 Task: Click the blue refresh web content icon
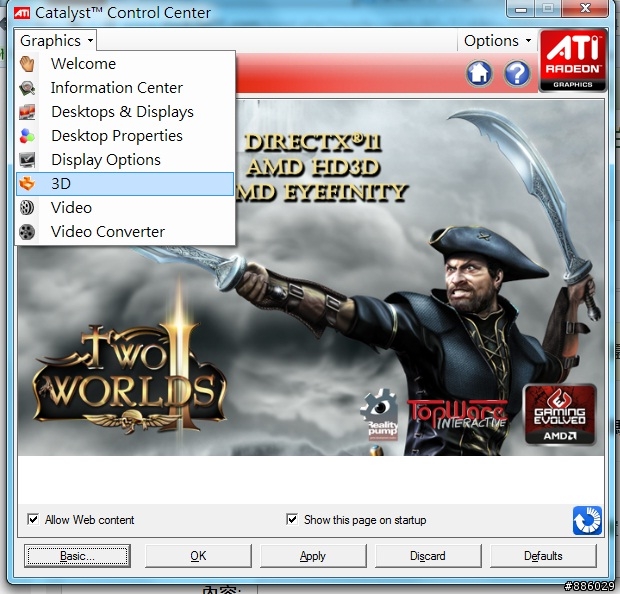tap(587, 520)
